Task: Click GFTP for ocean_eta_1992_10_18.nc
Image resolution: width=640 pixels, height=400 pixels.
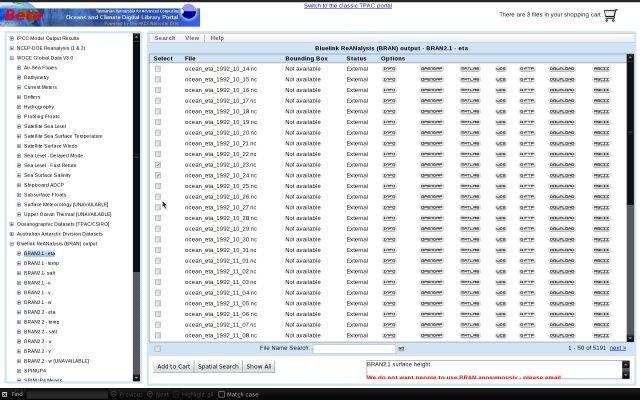Action: [527, 111]
